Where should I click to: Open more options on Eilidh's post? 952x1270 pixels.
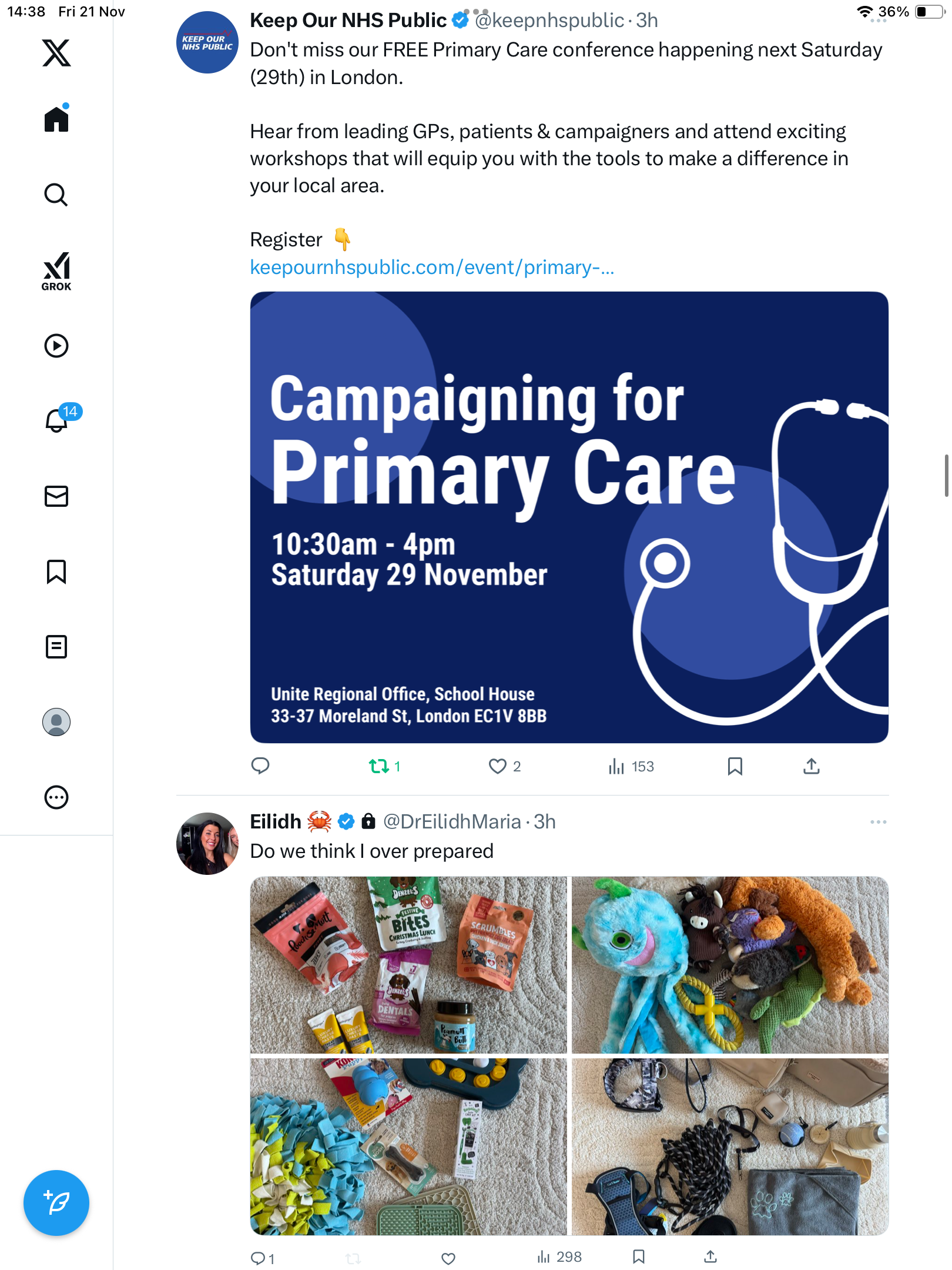[x=878, y=822]
